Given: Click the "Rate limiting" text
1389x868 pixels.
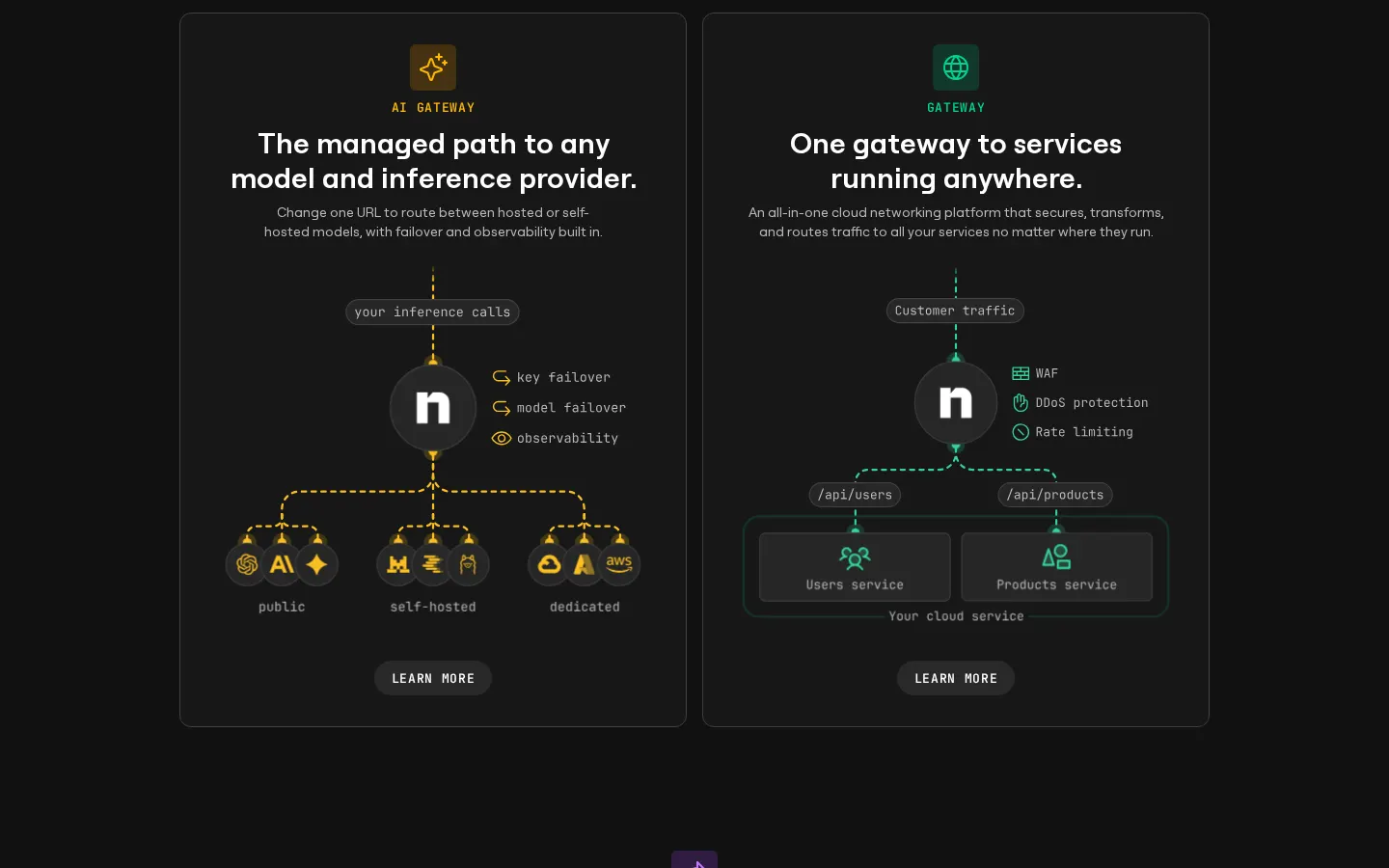Looking at the screenshot, I should click(1084, 432).
